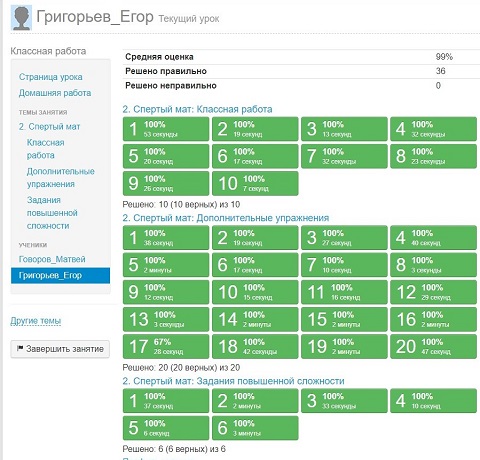The width and height of the screenshot is (480, 460).
Task: Open the Страница урока link
Action: [51, 77]
